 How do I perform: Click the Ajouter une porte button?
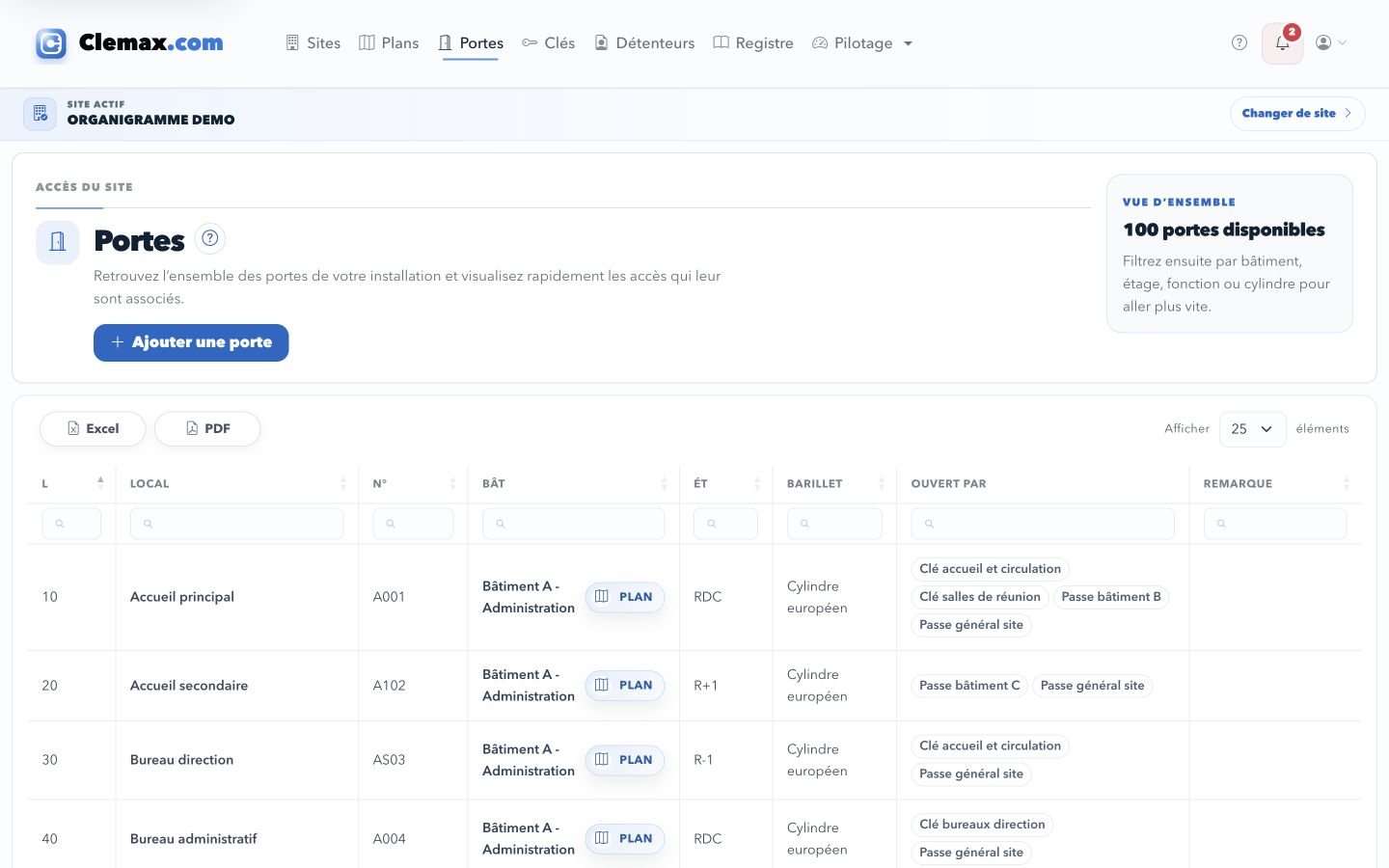pyautogui.click(x=191, y=342)
